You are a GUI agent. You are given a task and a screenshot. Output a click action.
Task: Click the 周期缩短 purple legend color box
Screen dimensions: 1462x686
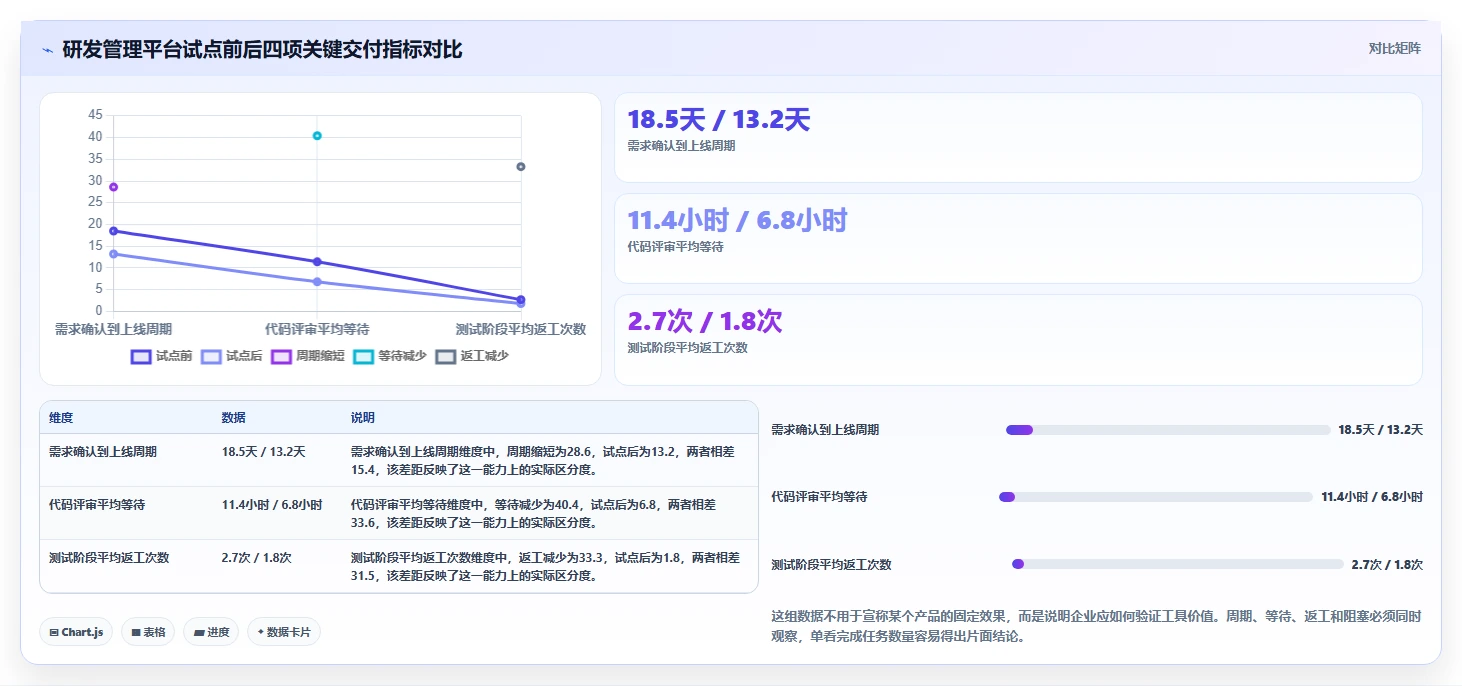coord(280,356)
